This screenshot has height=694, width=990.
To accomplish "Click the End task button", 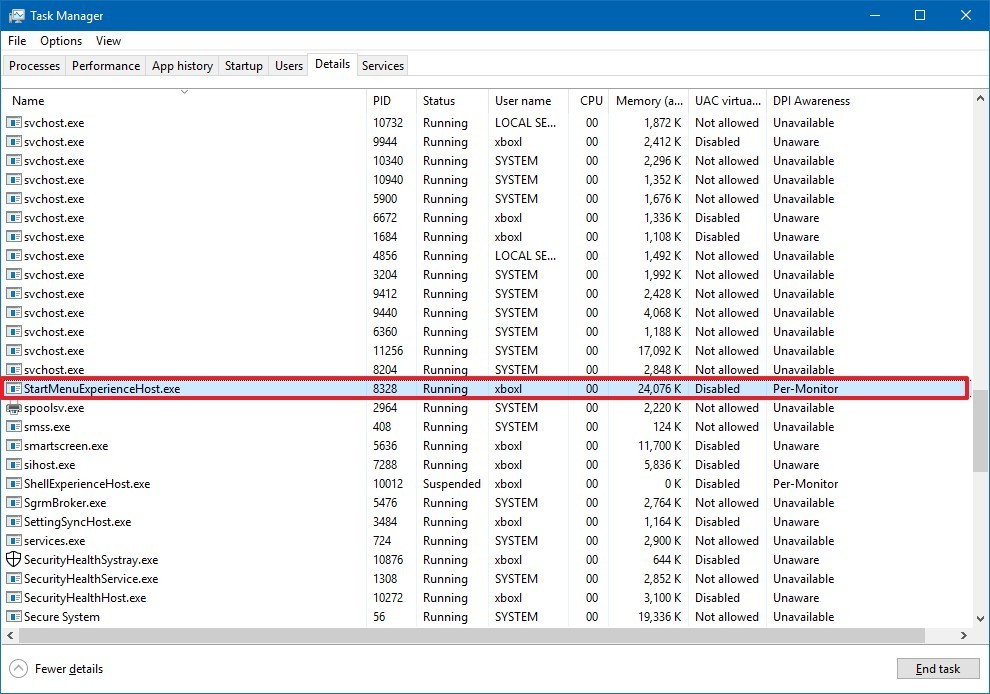I will 938,669.
